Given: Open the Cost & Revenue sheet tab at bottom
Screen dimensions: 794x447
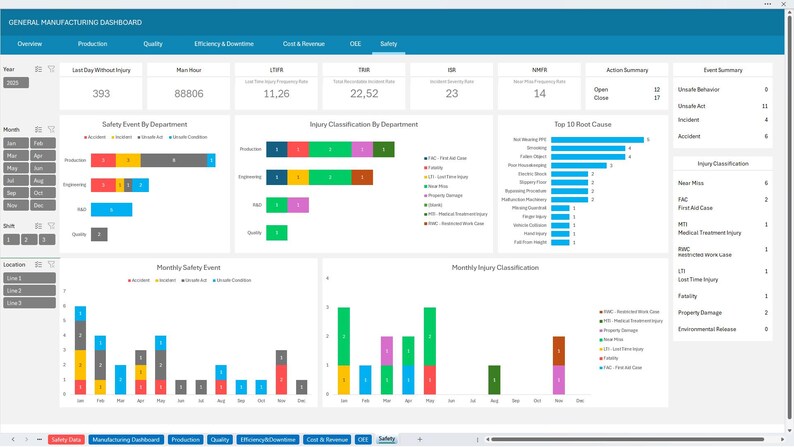Looking at the screenshot, I should click(x=327, y=439).
